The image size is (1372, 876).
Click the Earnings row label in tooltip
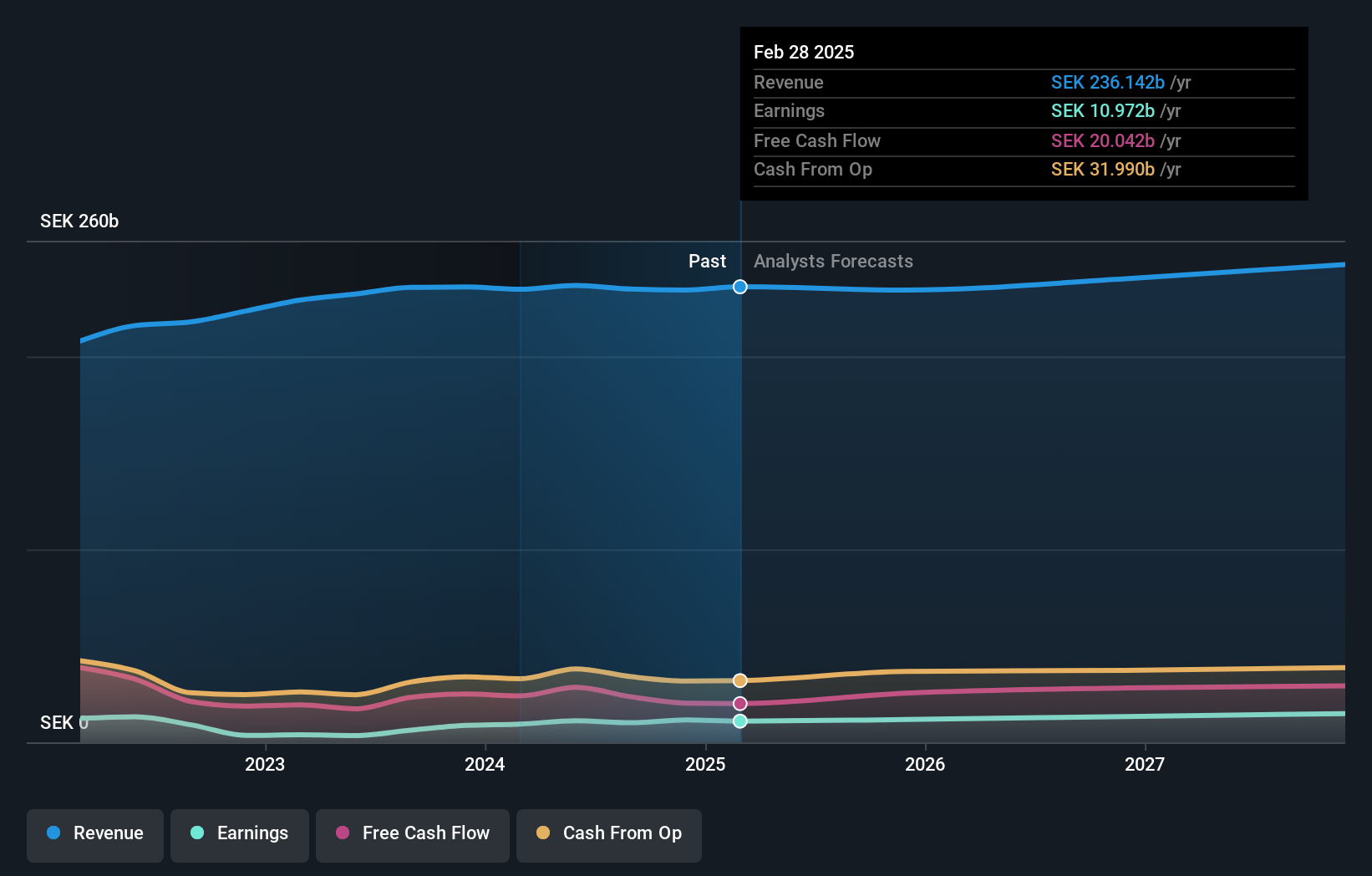789,110
